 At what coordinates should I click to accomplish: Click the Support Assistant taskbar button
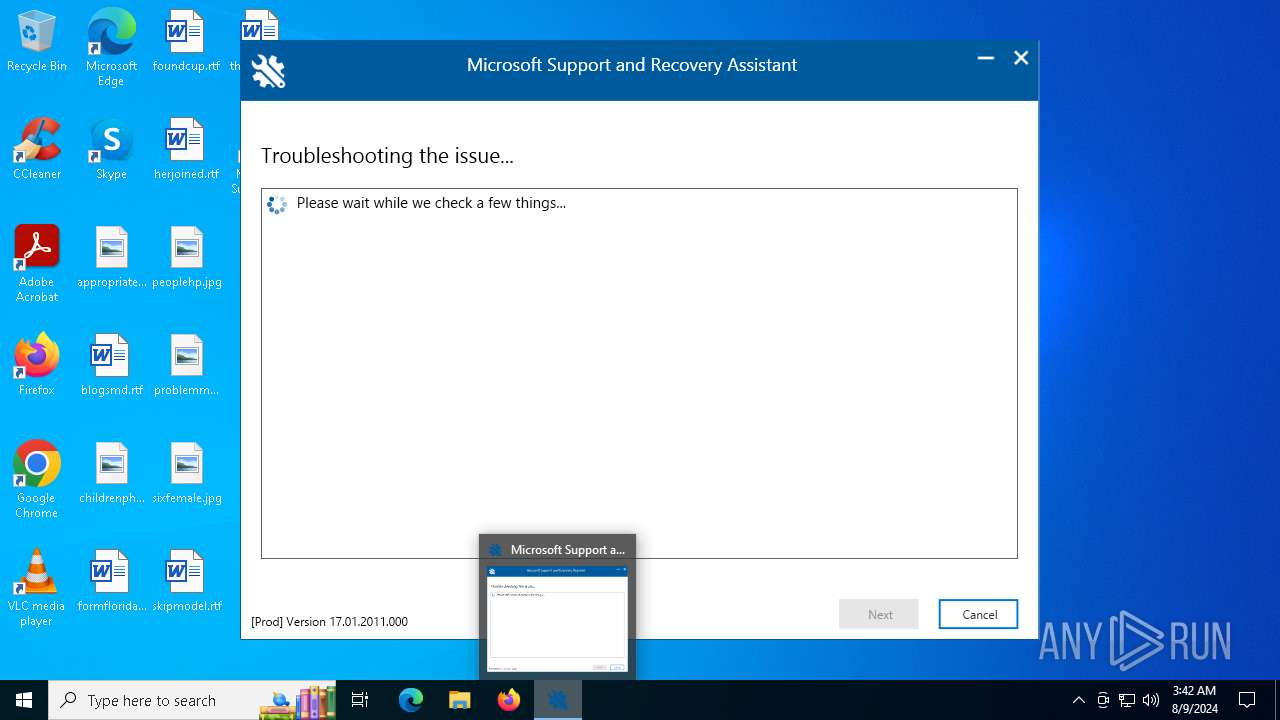point(558,700)
